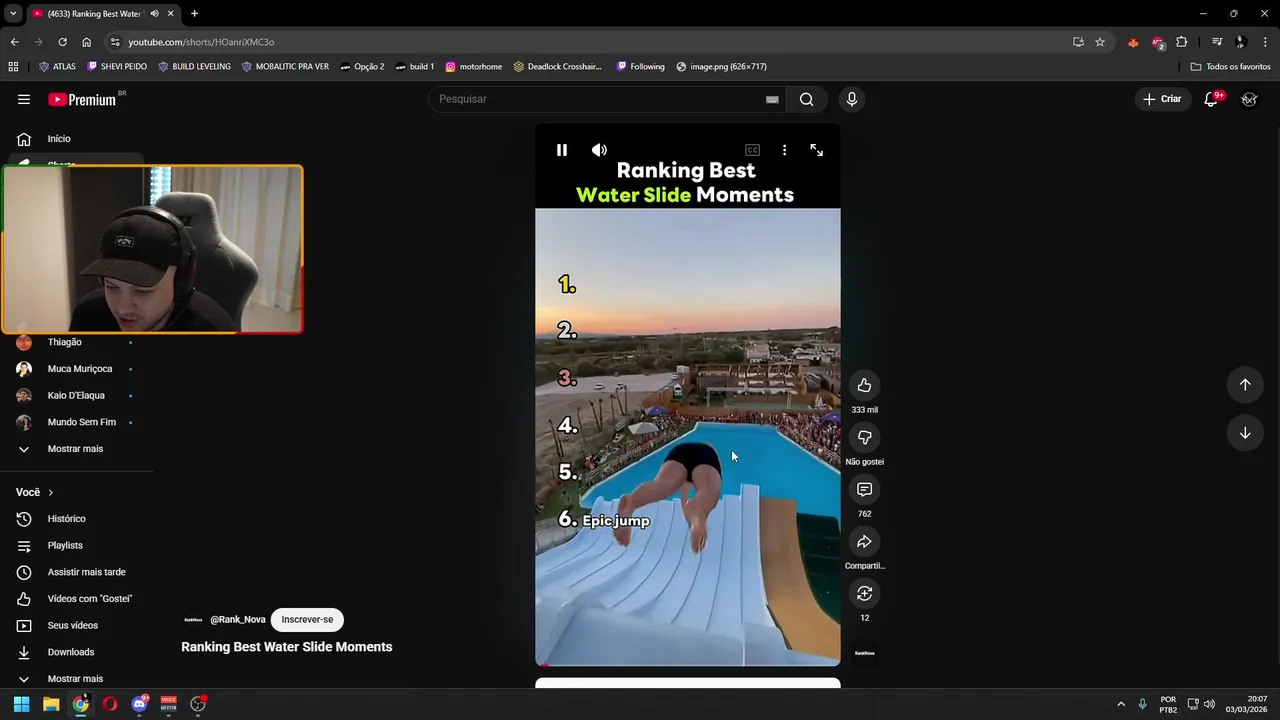Open a new browser tab
Image resolution: width=1280 pixels, height=720 pixels.
[194, 14]
